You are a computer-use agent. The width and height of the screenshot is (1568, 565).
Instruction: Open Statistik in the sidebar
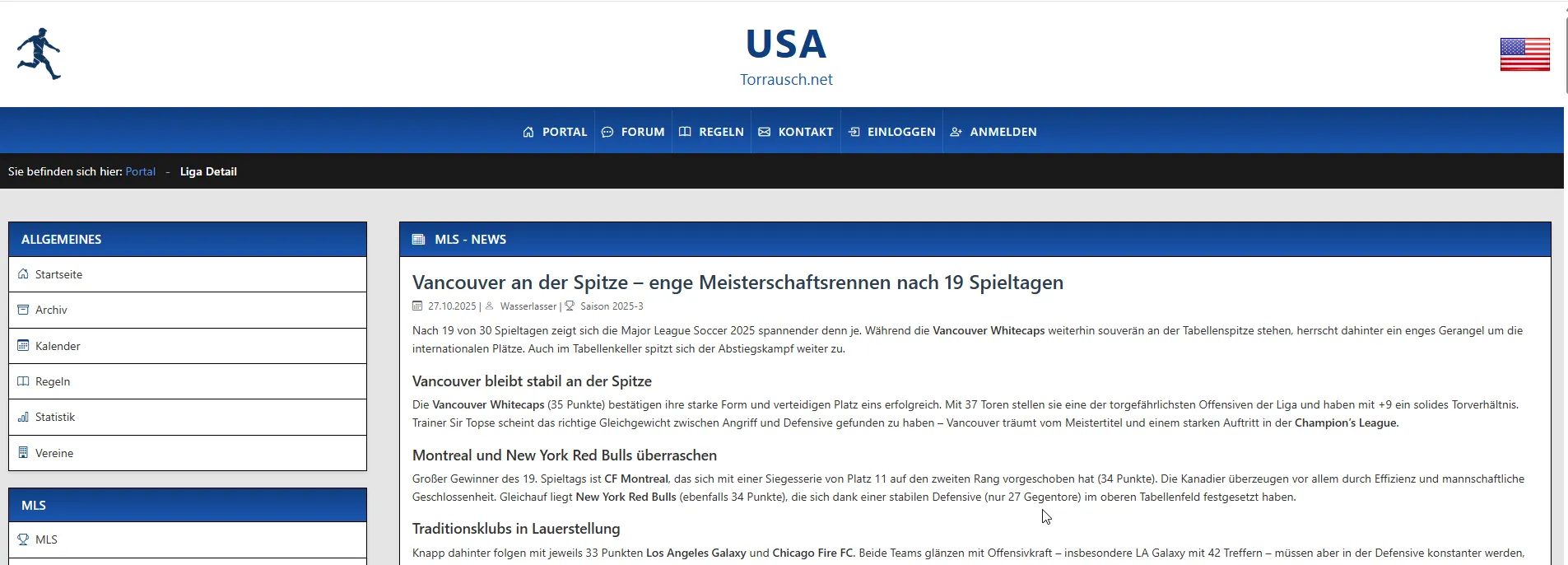pos(188,417)
